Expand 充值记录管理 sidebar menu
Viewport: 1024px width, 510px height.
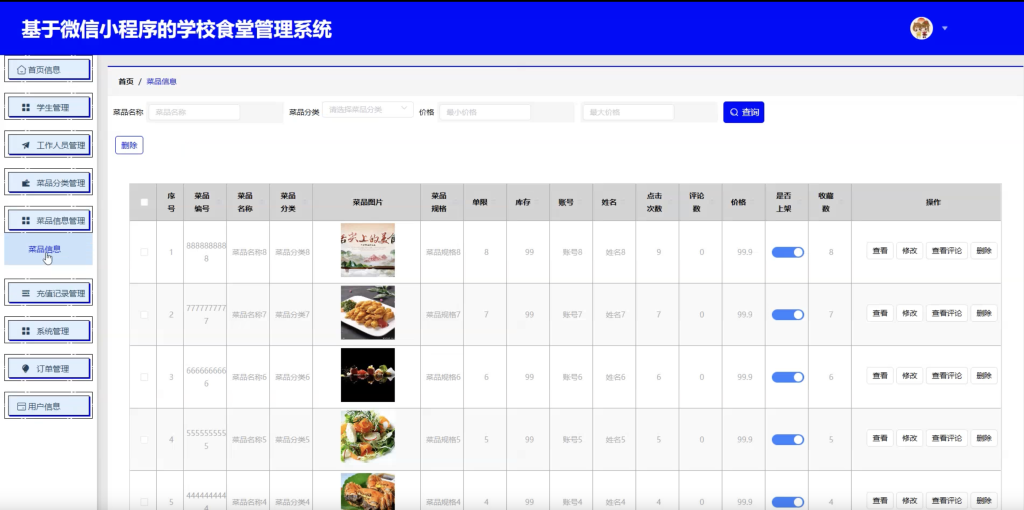tap(48, 293)
